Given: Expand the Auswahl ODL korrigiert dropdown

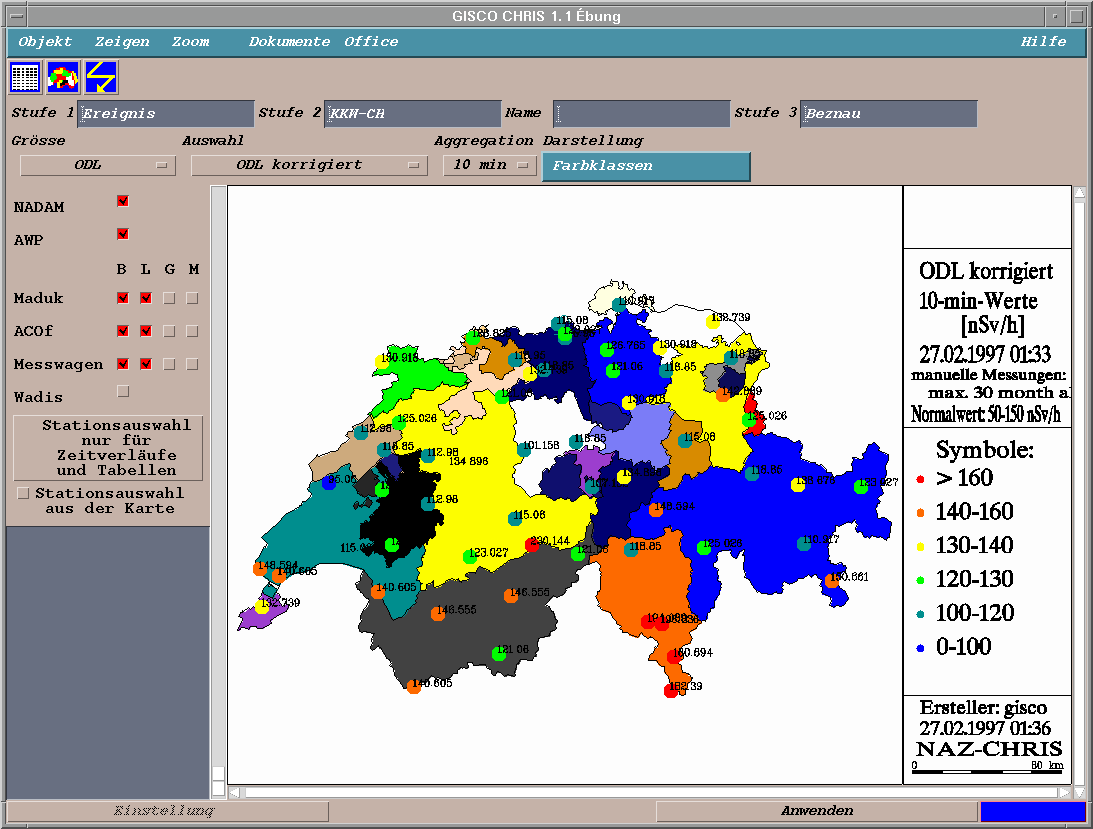Looking at the screenshot, I should click(x=309, y=165).
